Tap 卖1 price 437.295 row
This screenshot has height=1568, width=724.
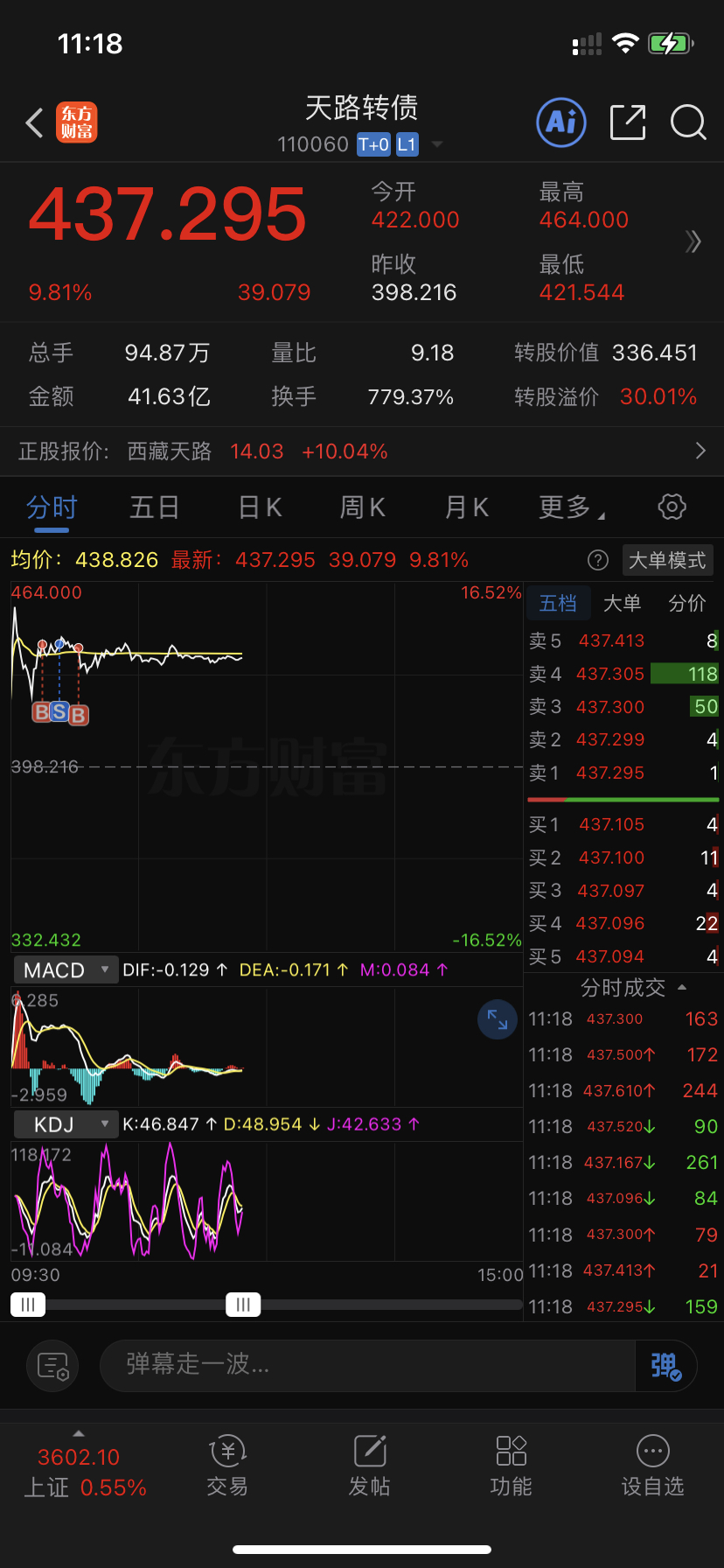click(623, 773)
